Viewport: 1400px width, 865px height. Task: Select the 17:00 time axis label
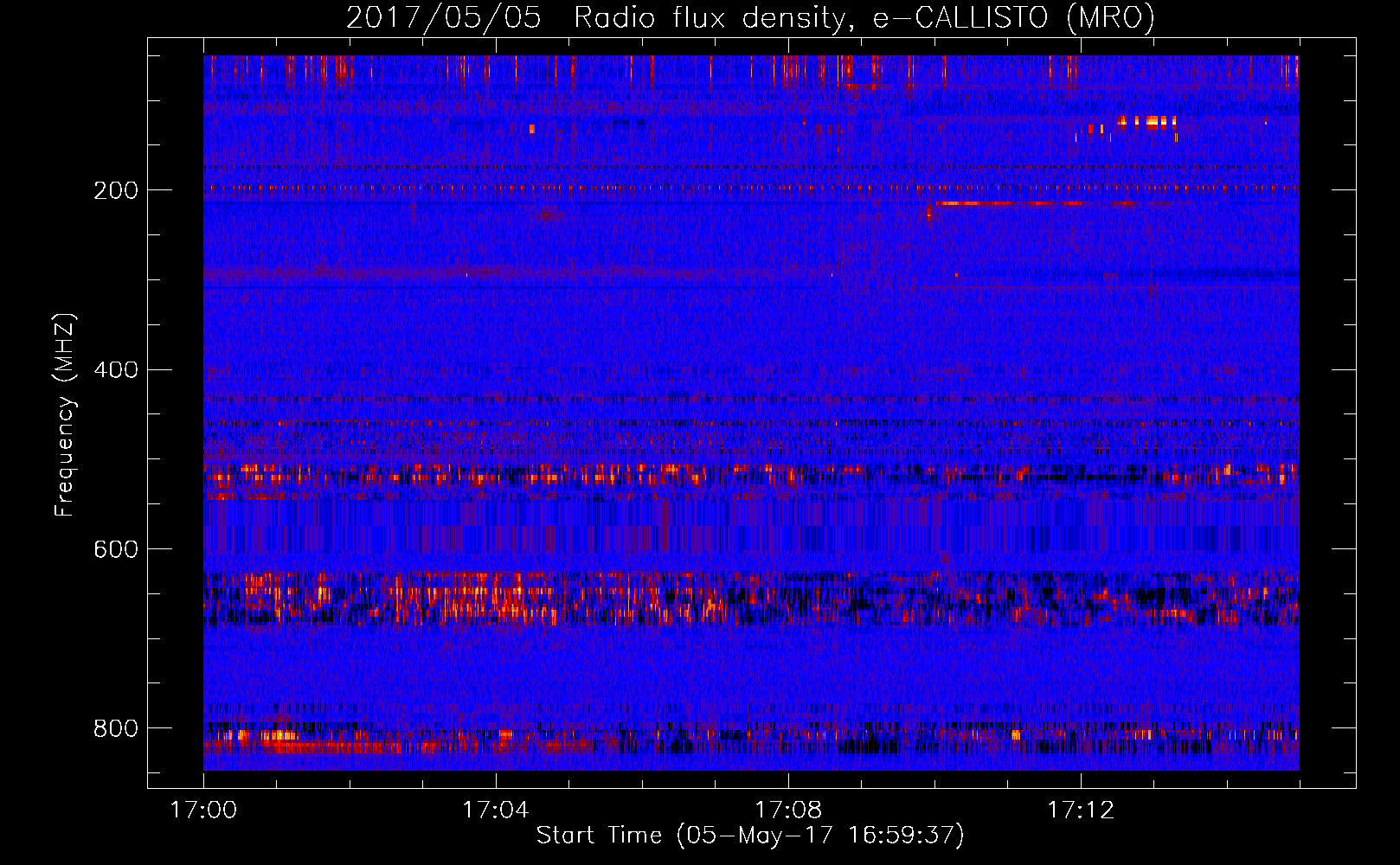click(x=203, y=811)
